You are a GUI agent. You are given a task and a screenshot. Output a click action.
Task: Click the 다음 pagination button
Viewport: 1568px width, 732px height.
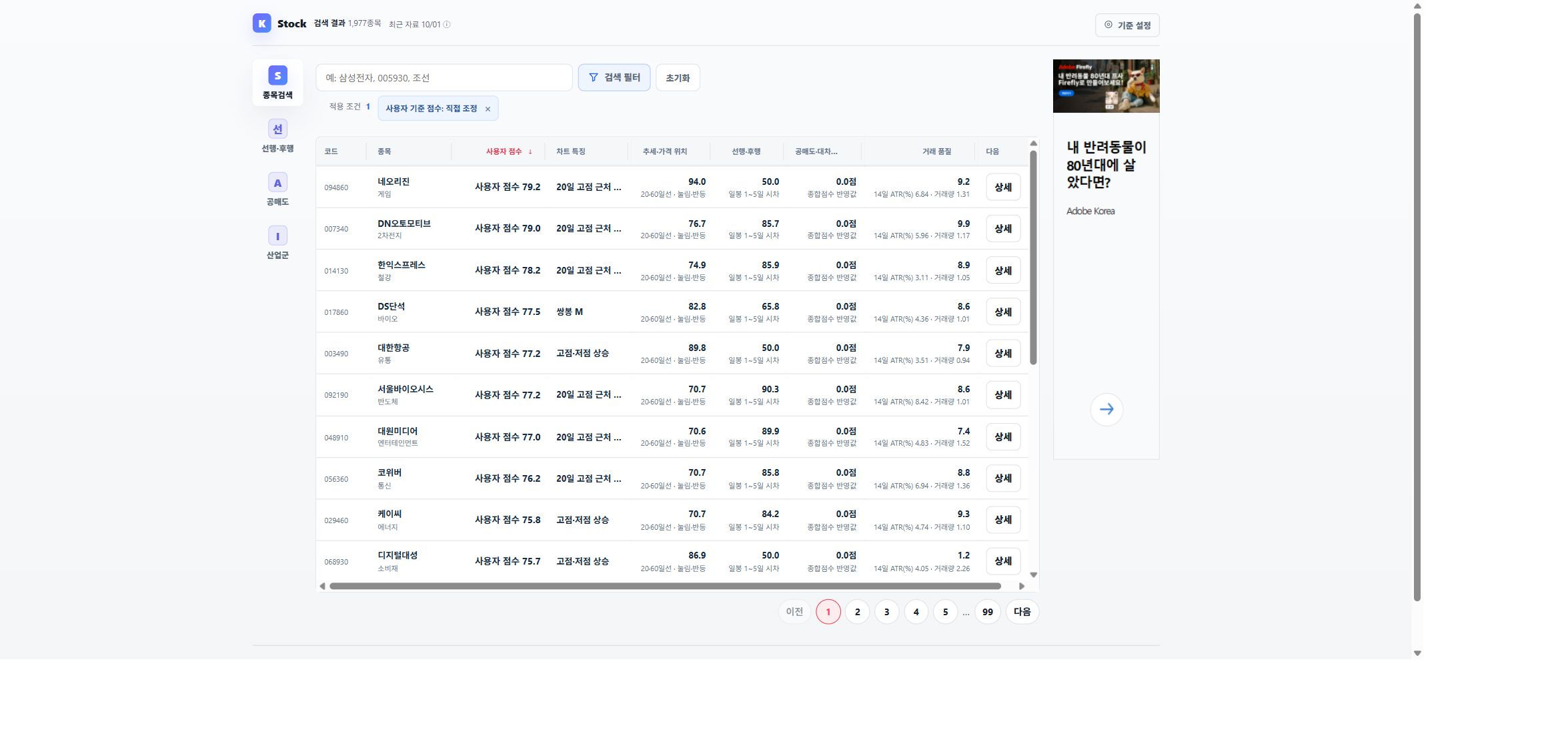pos(1022,612)
